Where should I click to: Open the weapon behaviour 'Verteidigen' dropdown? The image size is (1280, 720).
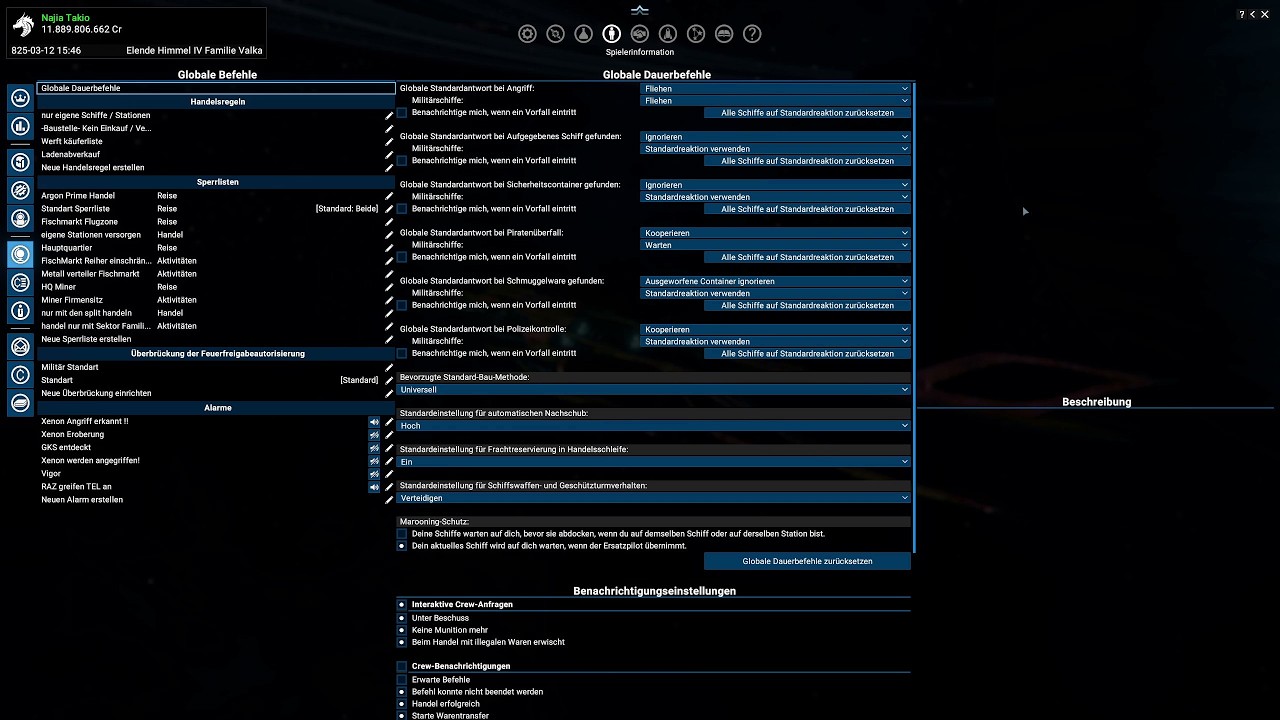pos(654,498)
